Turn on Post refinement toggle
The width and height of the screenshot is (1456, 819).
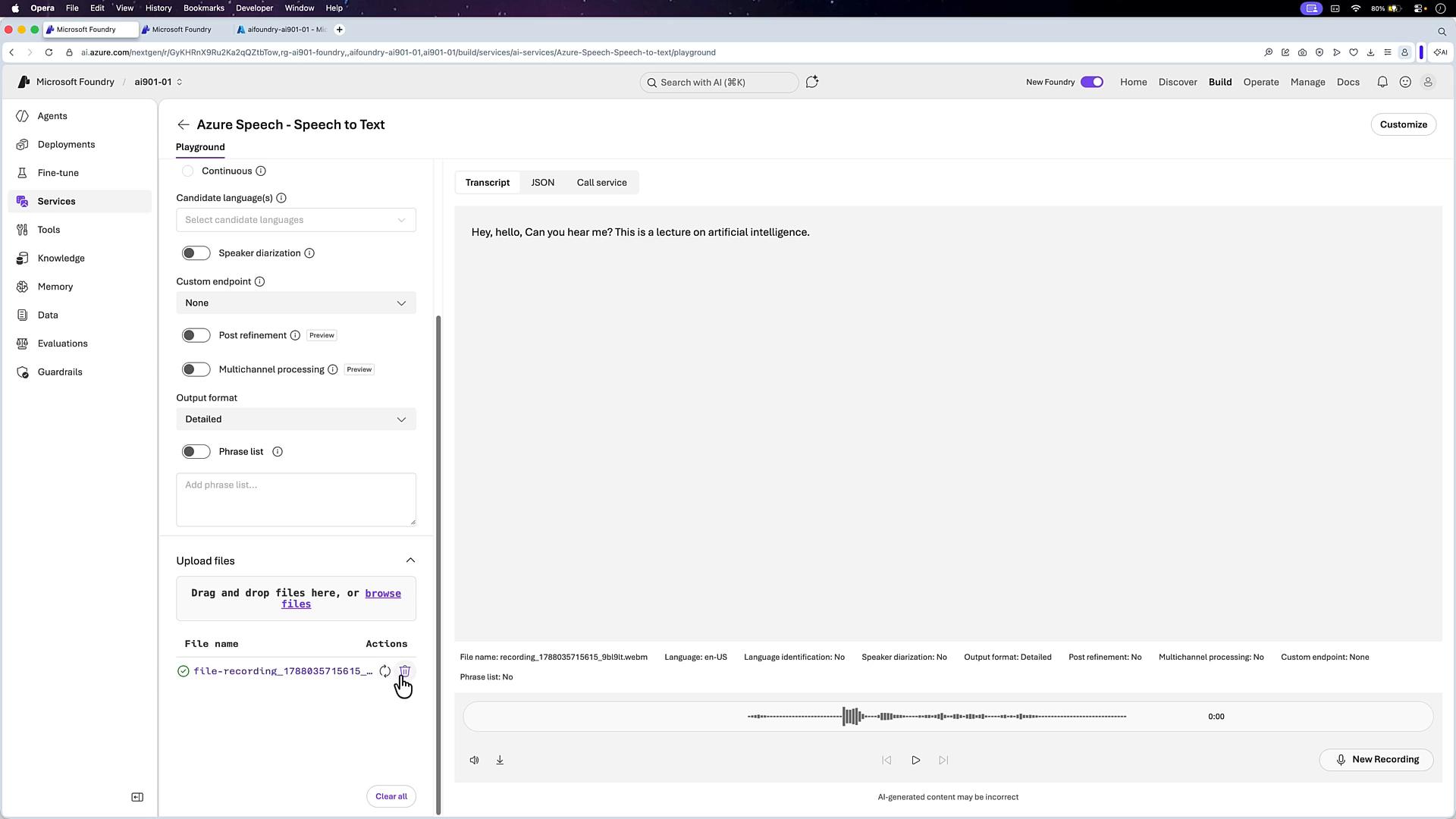(x=196, y=335)
